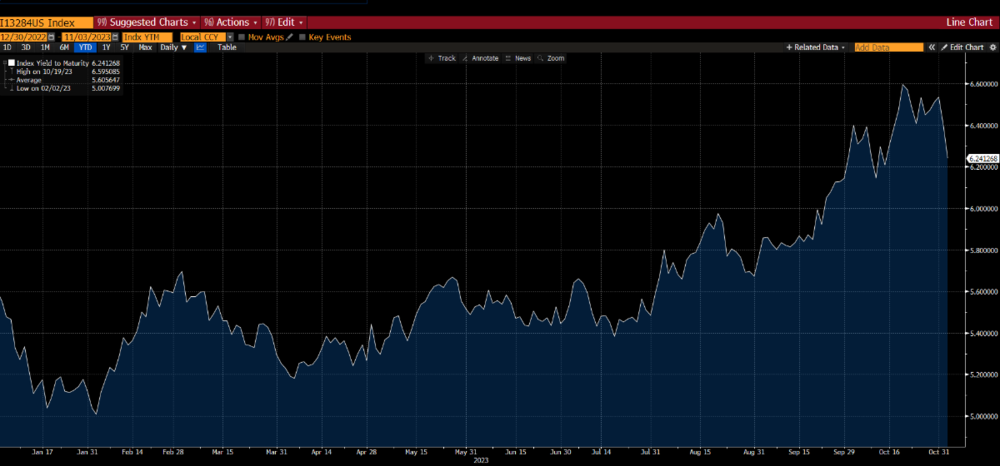Click the Jan 17 x-axis date label
This screenshot has width=1000, height=466.
click(x=41, y=451)
